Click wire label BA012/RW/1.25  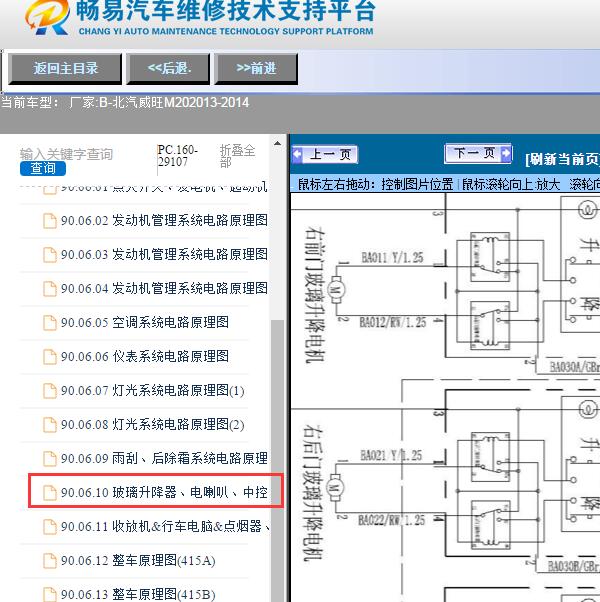click(393, 322)
